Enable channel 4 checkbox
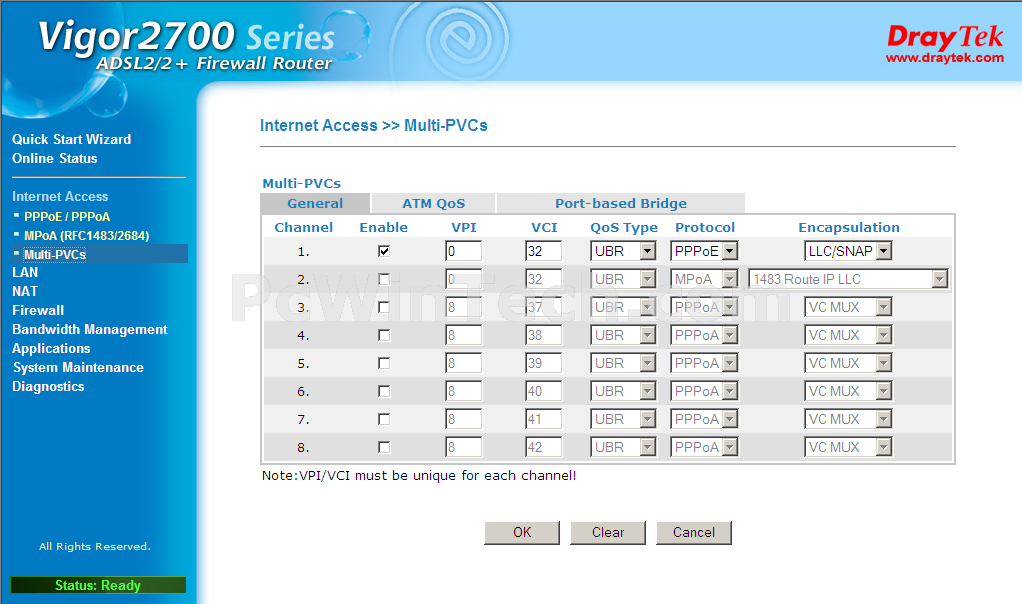The width and height of the screenshot is (1022, 604). point(384,335)
